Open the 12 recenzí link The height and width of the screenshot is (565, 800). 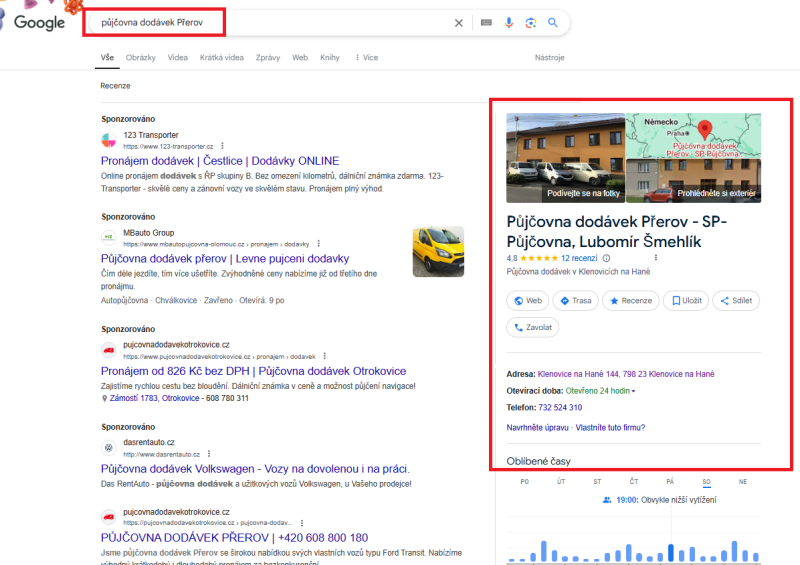(x=579, y=258)
